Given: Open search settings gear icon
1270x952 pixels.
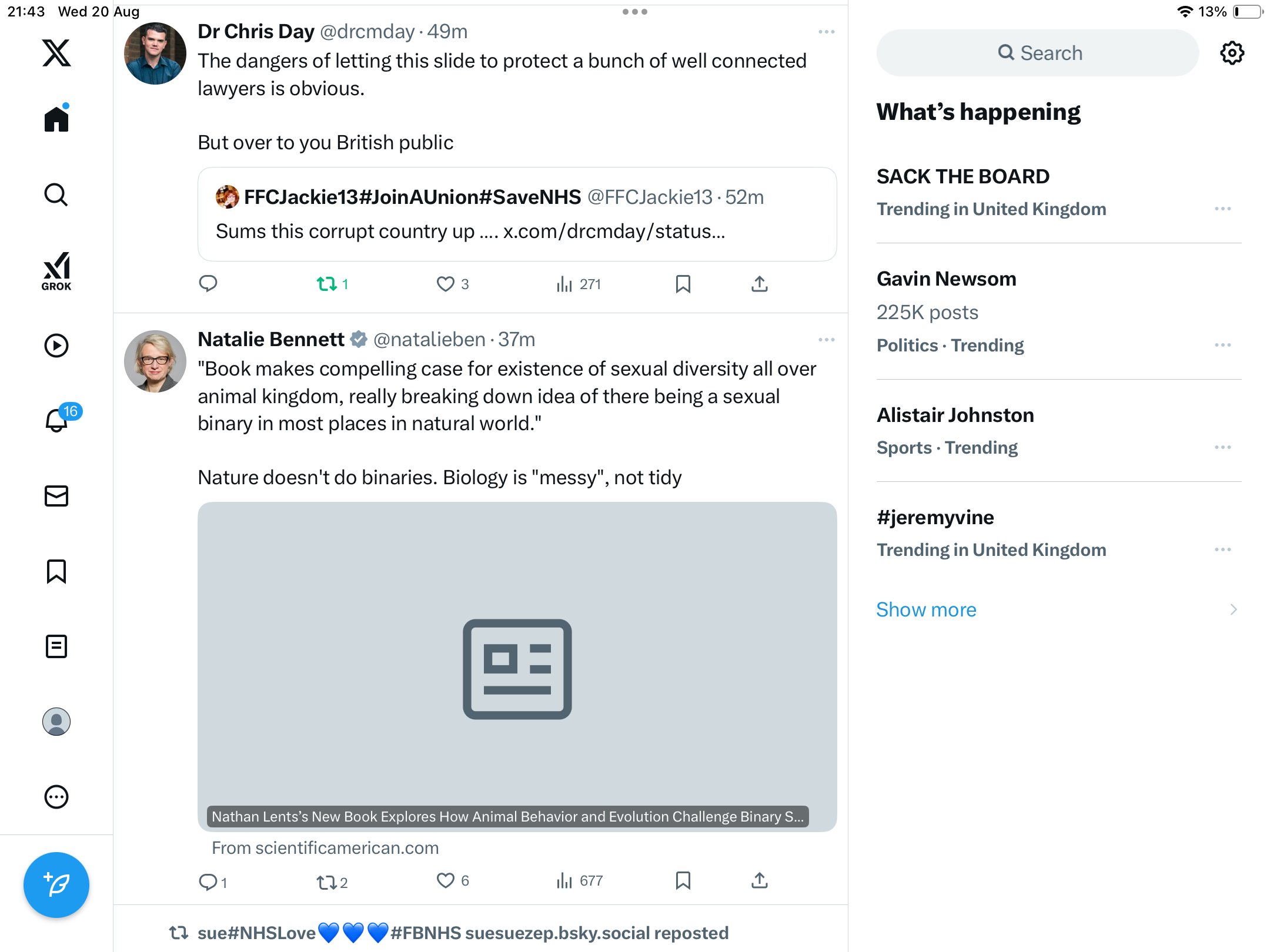Looking at the screenshot, I should (1232, 53).
